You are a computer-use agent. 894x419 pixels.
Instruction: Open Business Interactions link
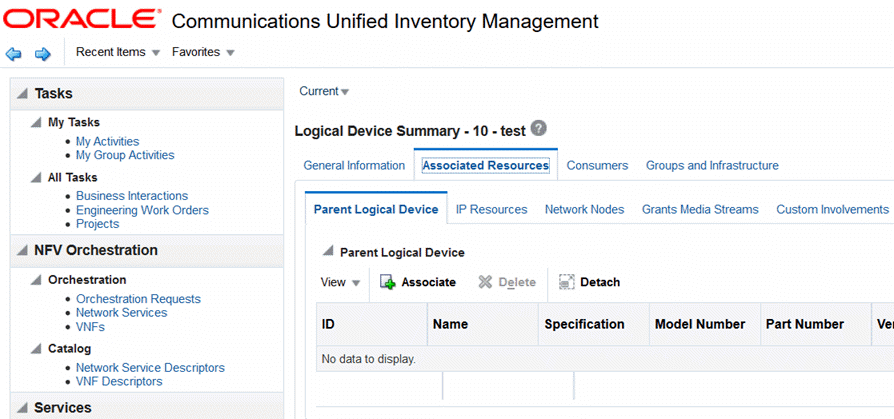132,196
